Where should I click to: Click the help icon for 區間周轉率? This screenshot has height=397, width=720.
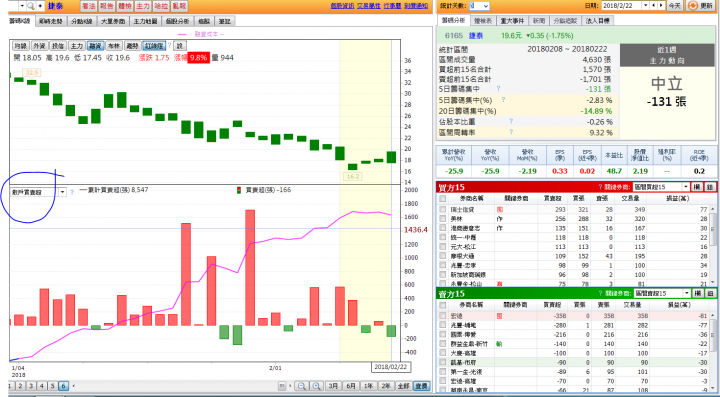click(511, 132)
